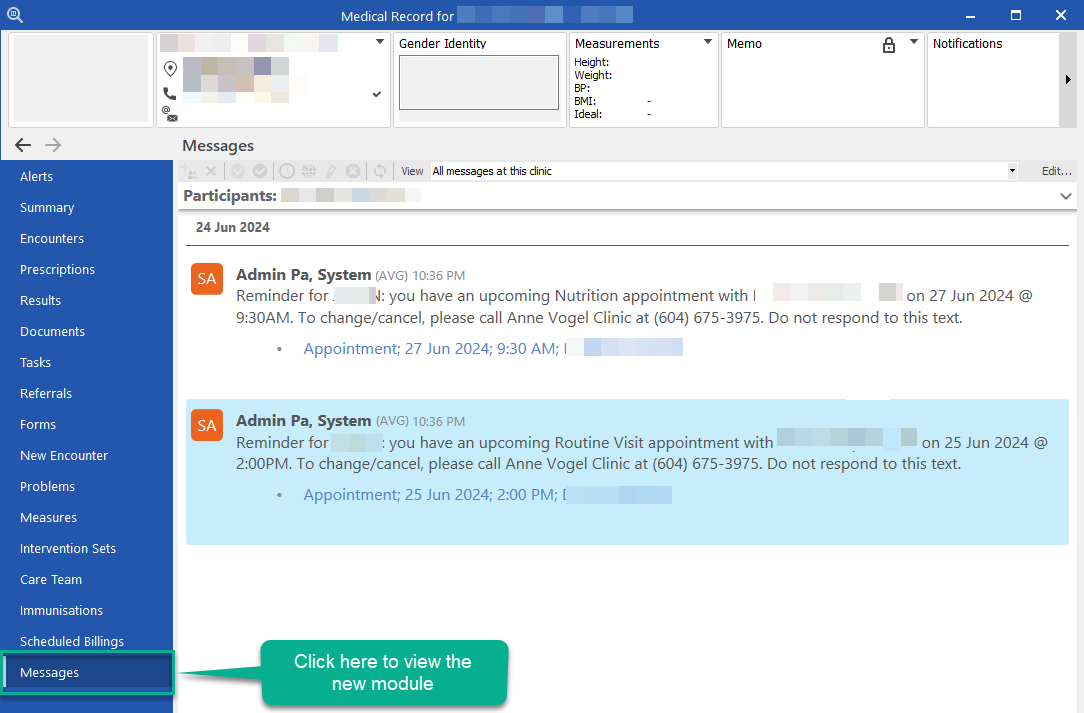Open the Memo panel dropdown arrow
The width and height of the screenshot is (1084, 713).
click(x=914, y=43)
